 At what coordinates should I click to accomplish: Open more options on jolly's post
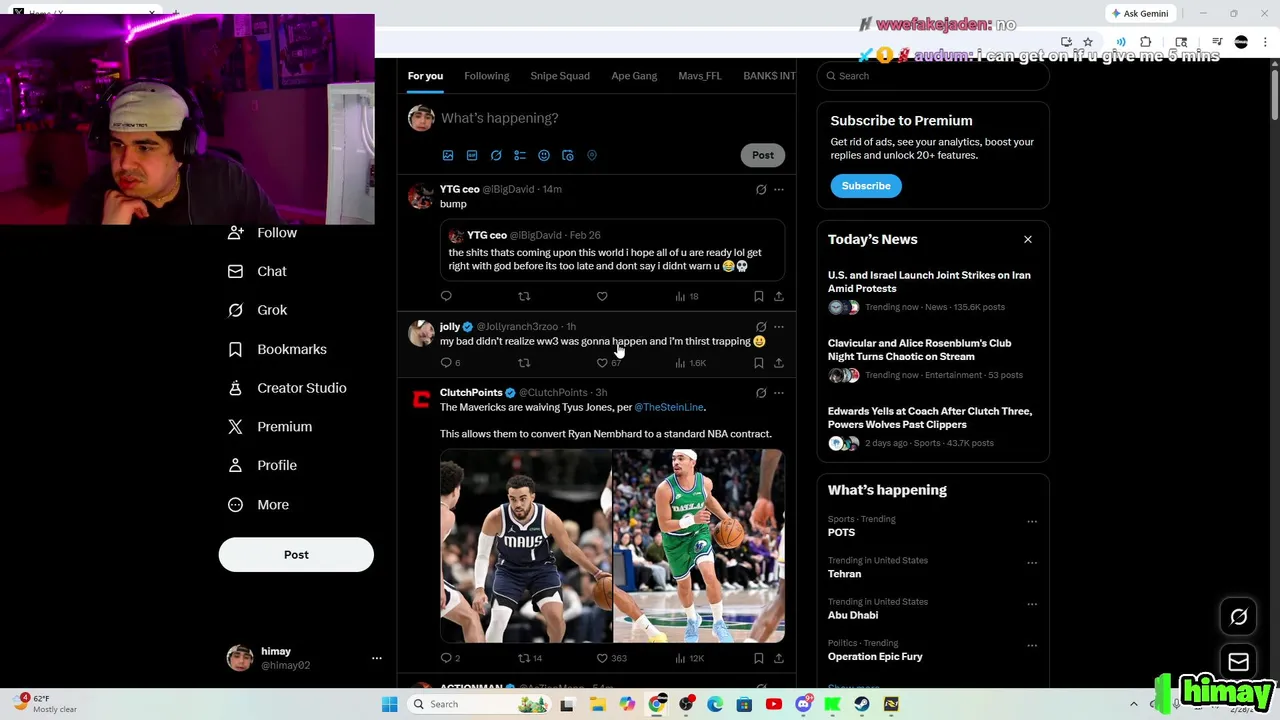coord(779,327)
